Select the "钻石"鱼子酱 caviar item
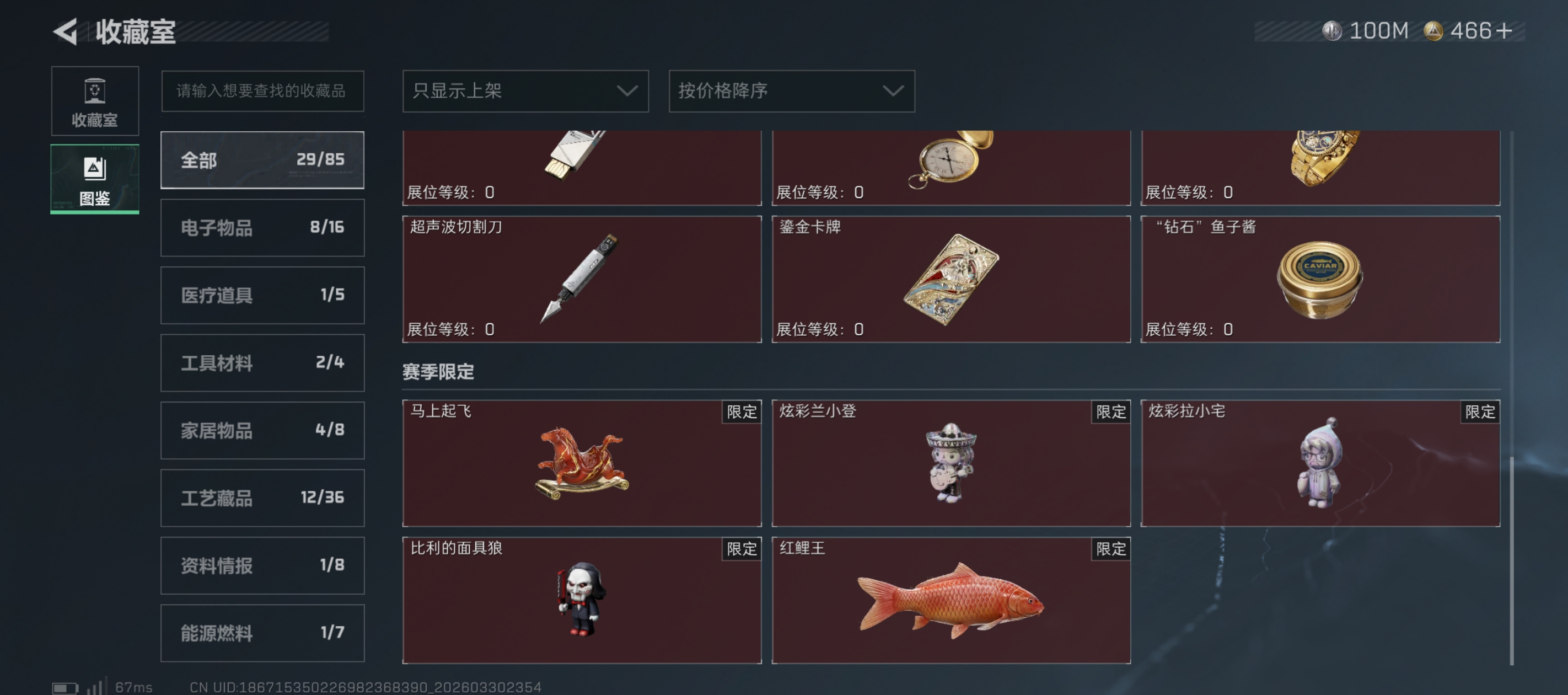Image resolution: width=1568 pixels, height=695 pixels. point(1320,280)
